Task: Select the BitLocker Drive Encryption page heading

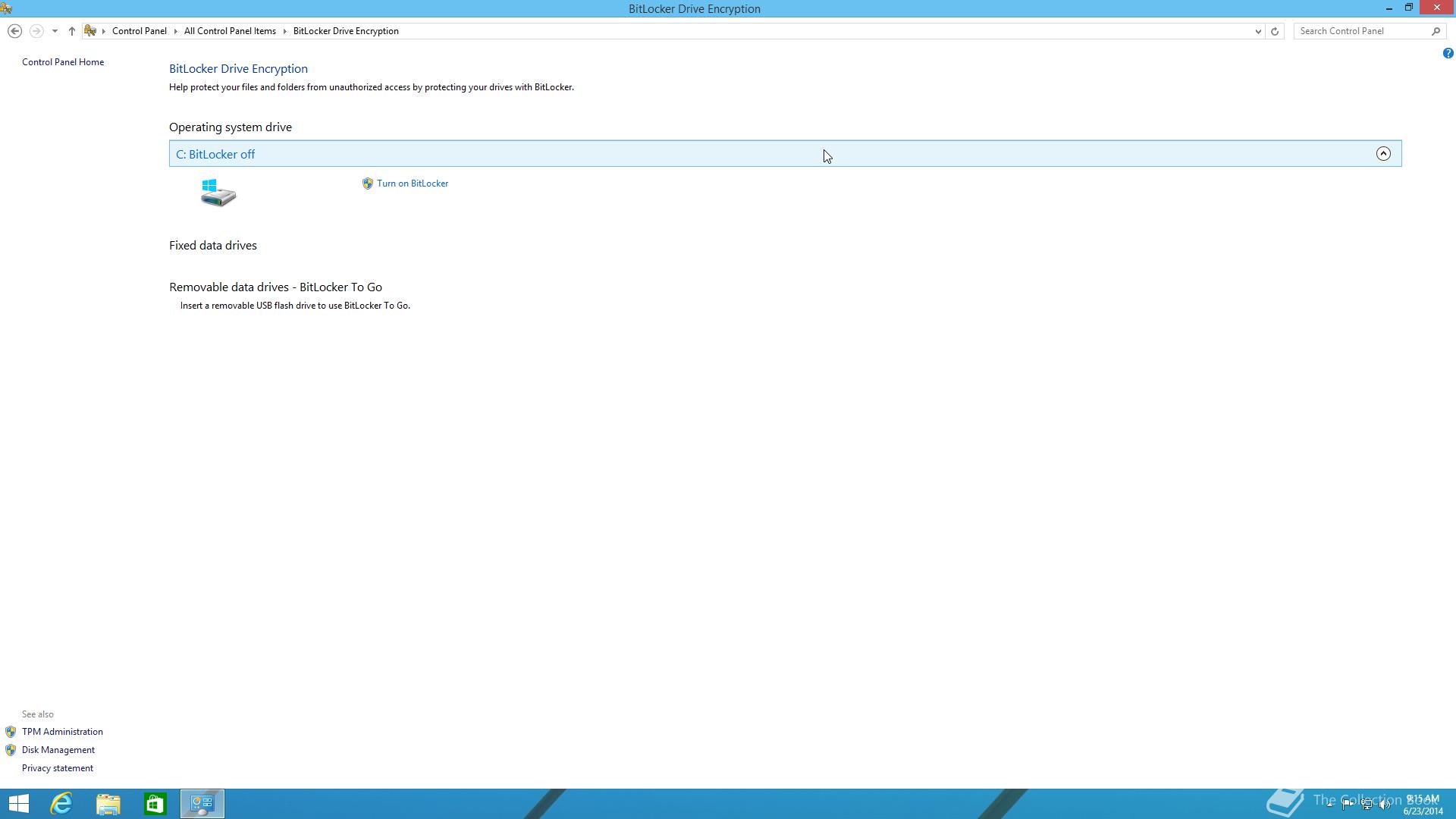Action: (238, 69)
